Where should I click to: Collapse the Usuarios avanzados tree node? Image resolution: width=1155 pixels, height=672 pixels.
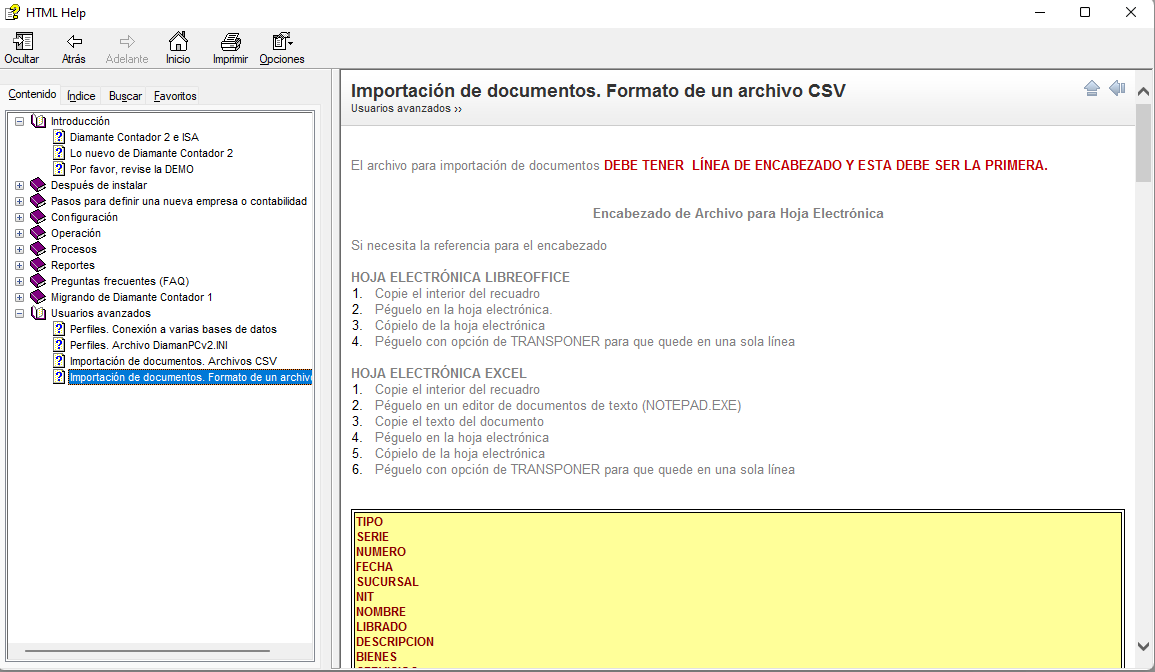(x=20, y=313)
